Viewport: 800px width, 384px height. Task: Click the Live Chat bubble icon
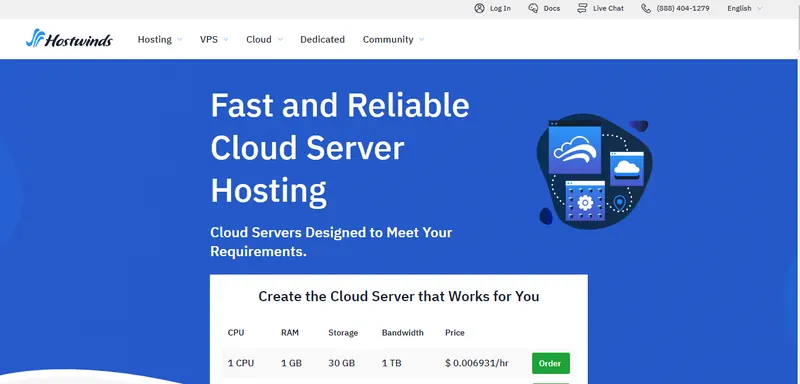[x=582, y=8]
